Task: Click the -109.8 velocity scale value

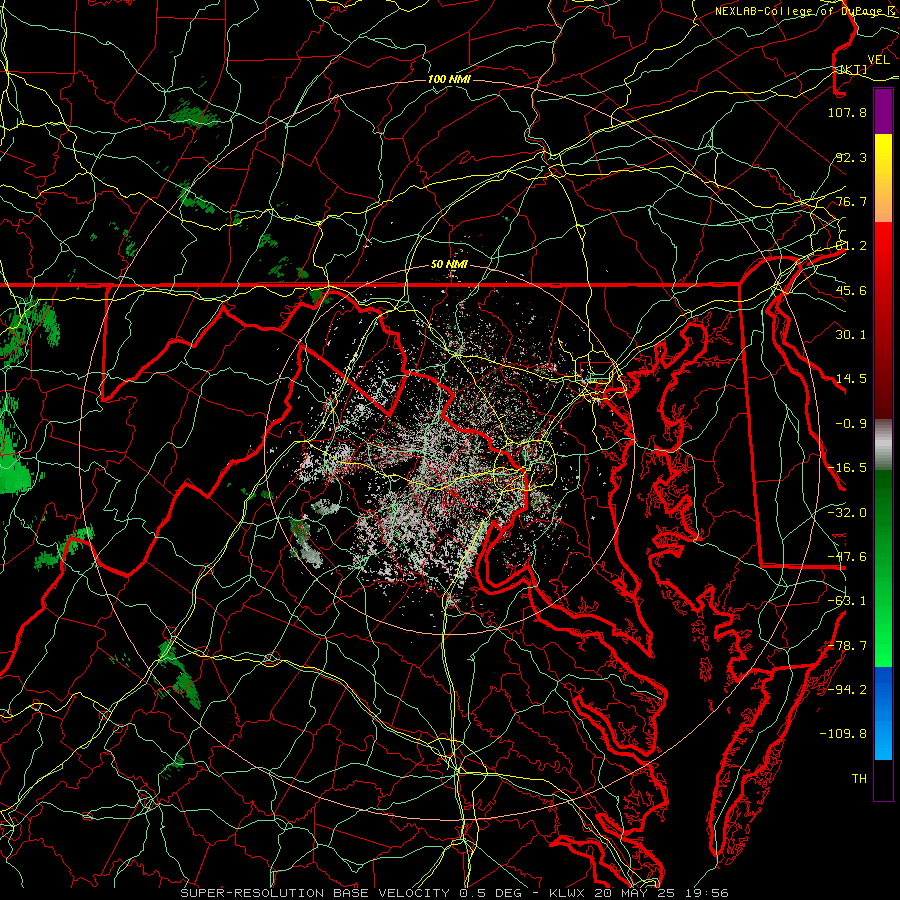Action: 843,734
